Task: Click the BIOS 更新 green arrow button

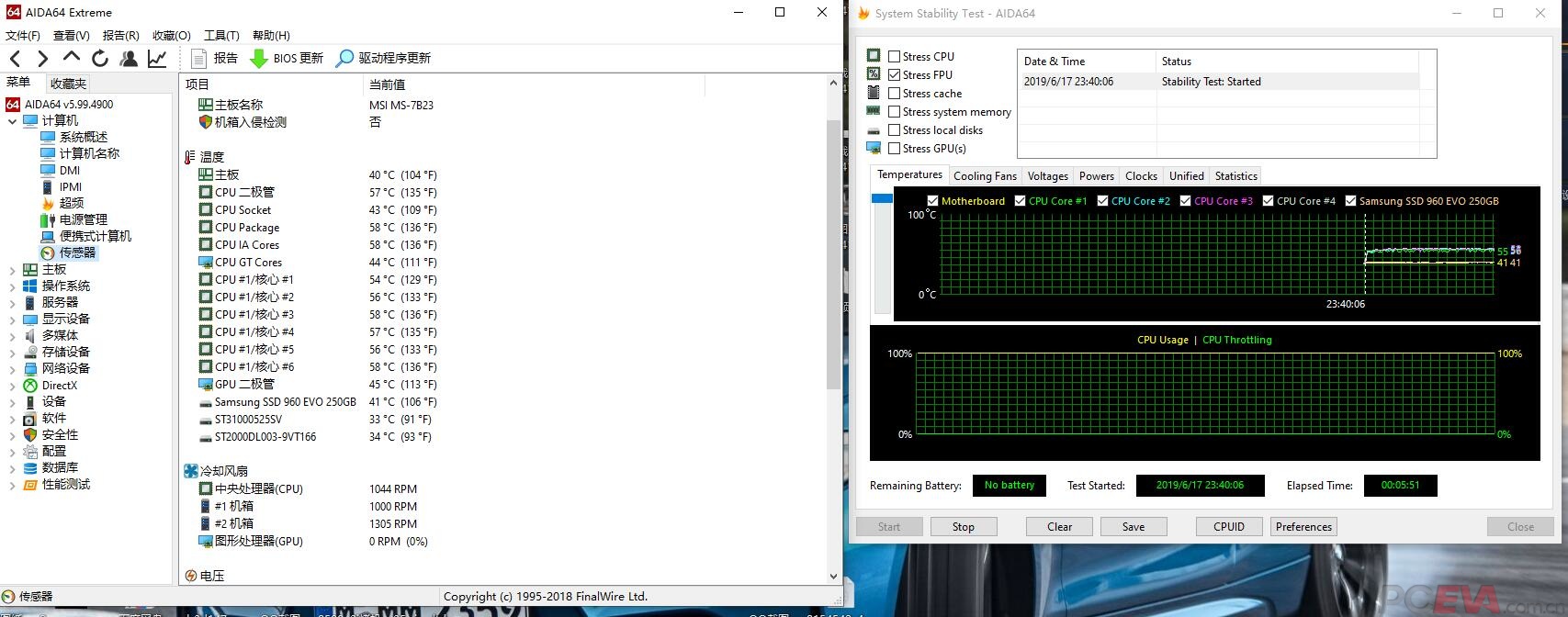Action: (287, 58)
